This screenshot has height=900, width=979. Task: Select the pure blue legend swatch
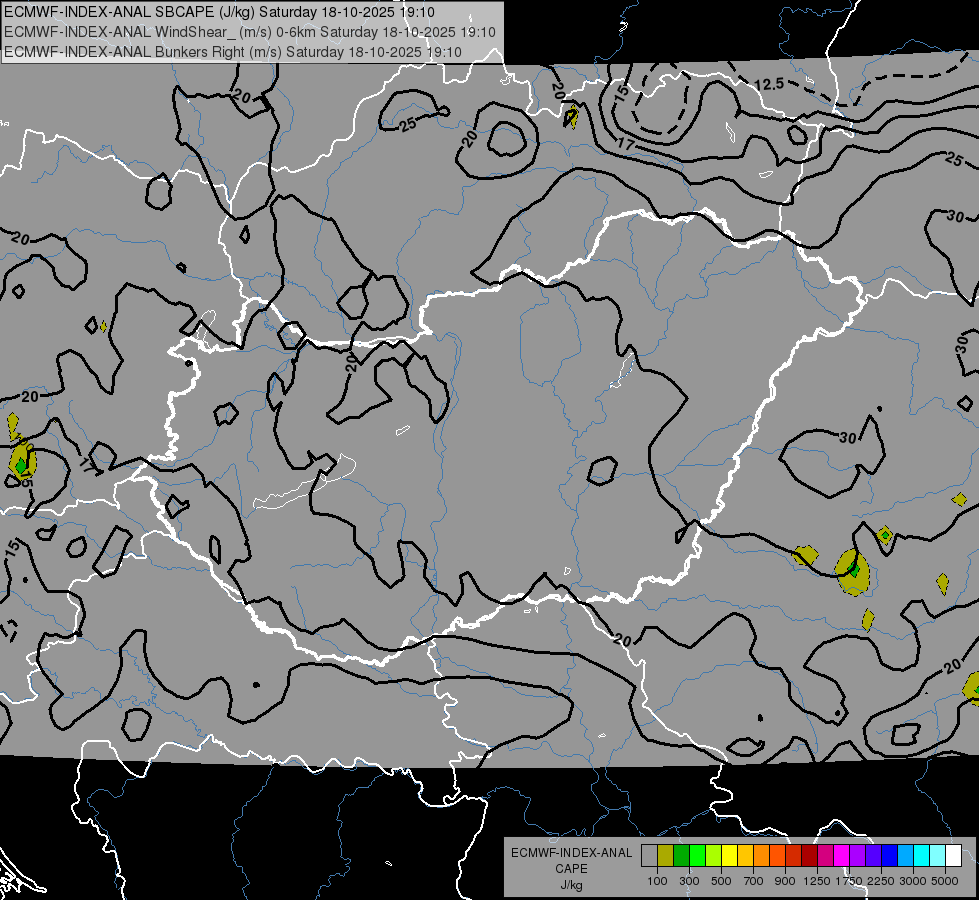pyautogui.click(x=889, y=856)
